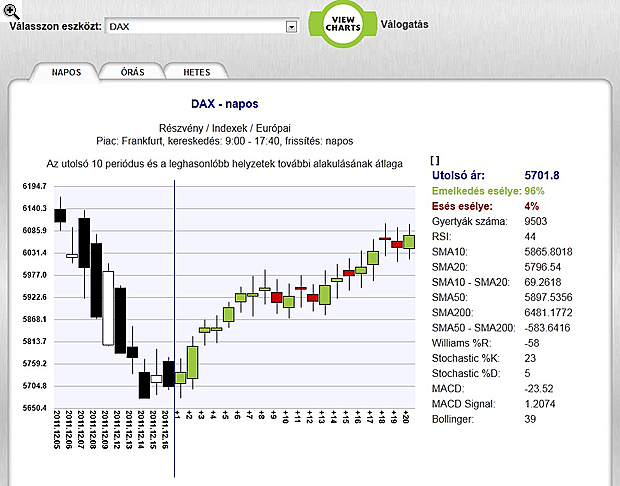Click the RSI value 44
Viewport: 620px width, 486px height.
(x=530, y=236)
